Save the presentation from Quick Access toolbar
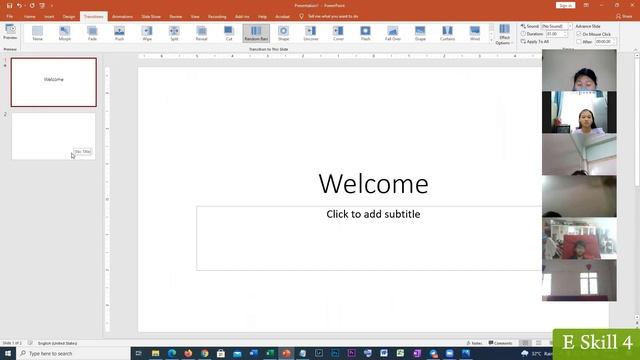This screenshot has height=360, width=640. pos(9,6)
